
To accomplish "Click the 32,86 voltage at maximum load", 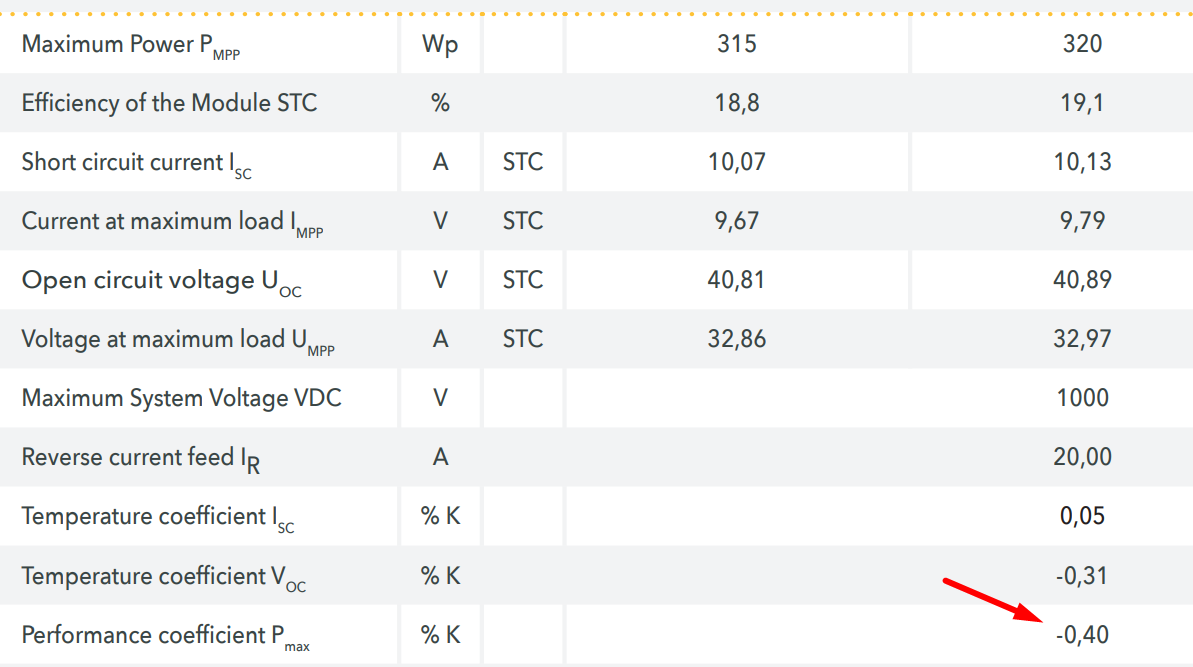I will click(737, 339).
